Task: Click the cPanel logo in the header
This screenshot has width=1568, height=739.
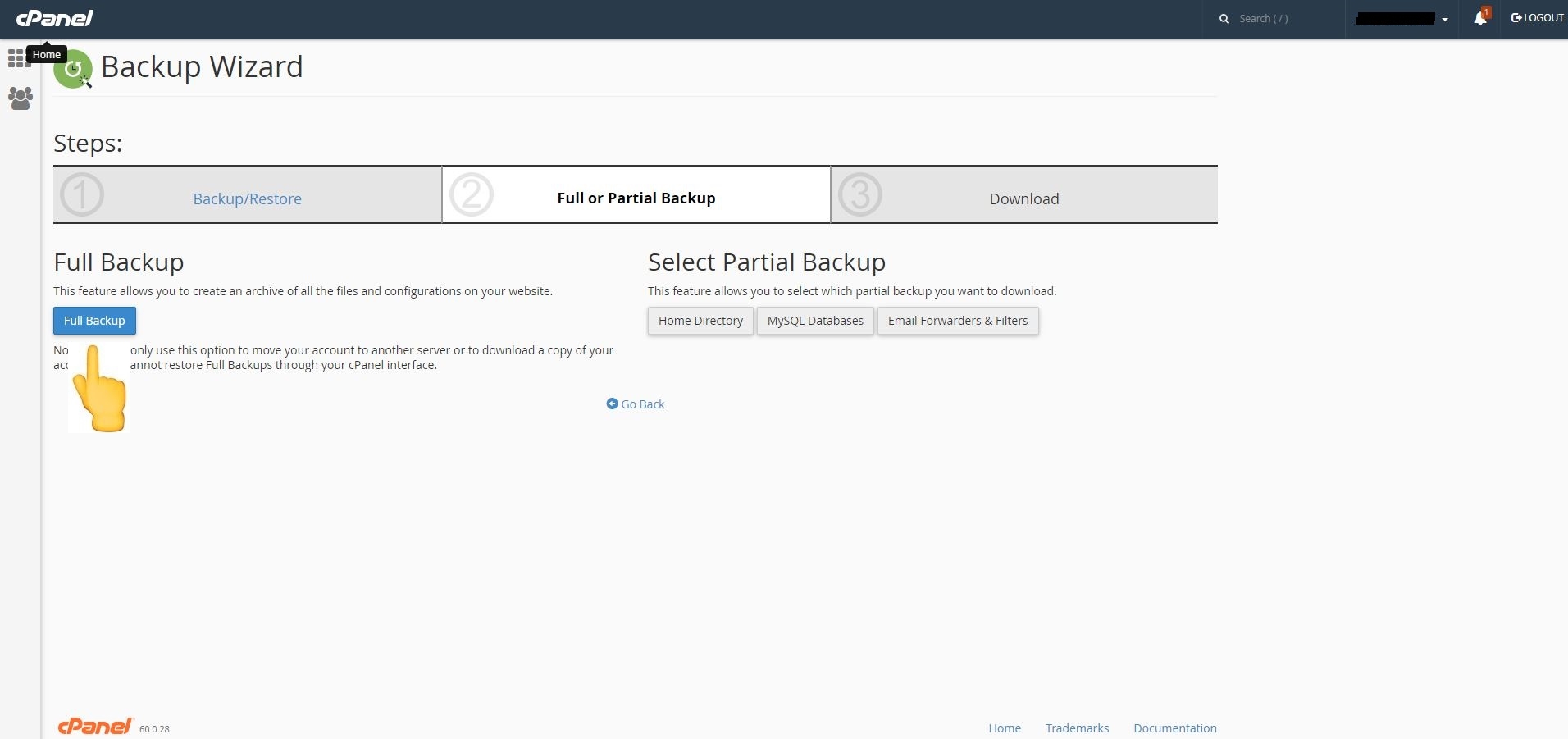Action: [x=55, y=18]
